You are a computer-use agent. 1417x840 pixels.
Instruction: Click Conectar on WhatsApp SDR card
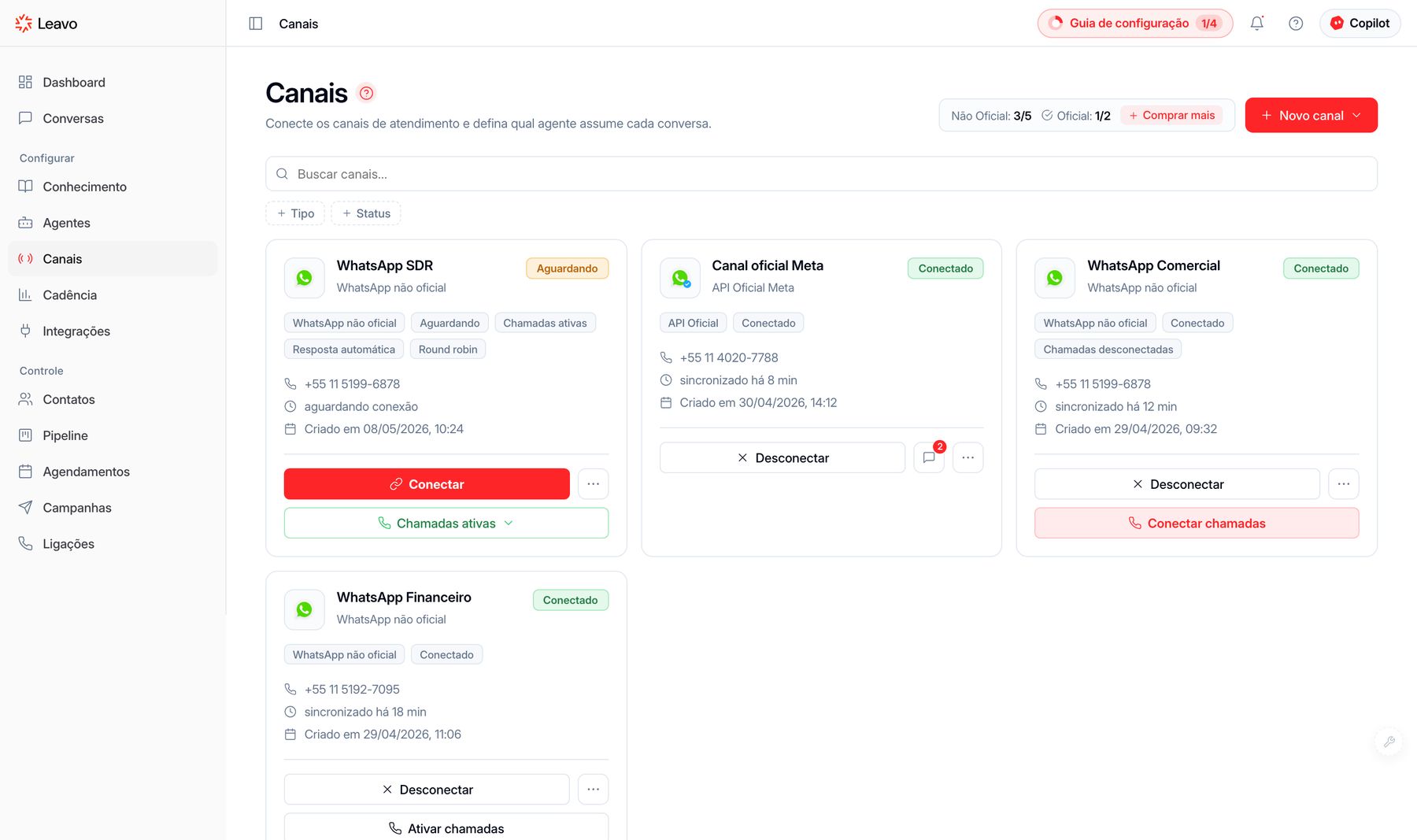point(427,484)
